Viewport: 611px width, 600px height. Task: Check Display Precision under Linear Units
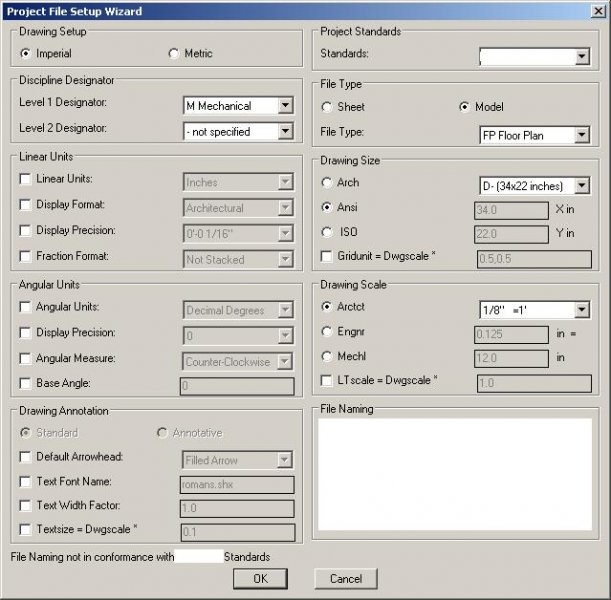click(25, 231)
